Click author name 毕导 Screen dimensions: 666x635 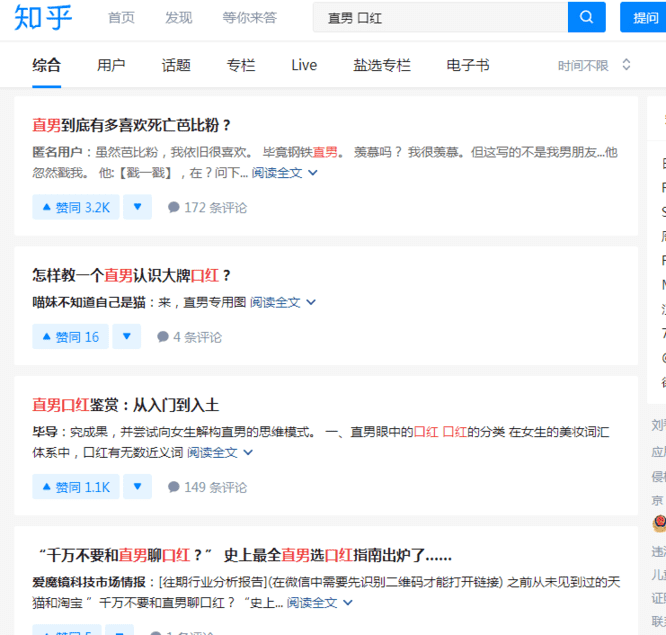[45, 432]
